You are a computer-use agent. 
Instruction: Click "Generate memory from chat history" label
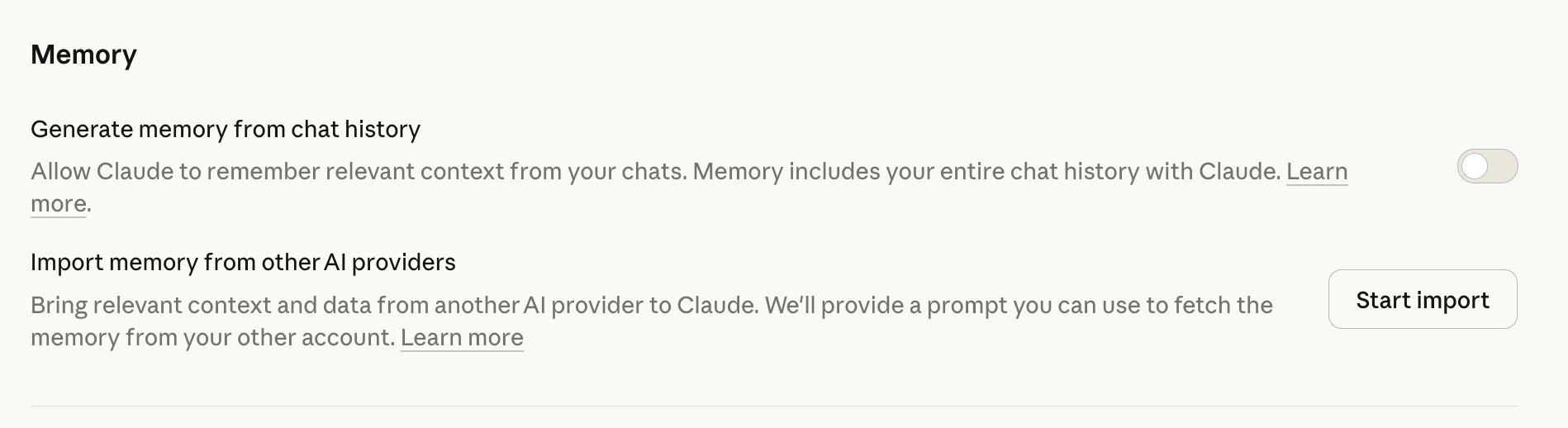coord(225,130)
